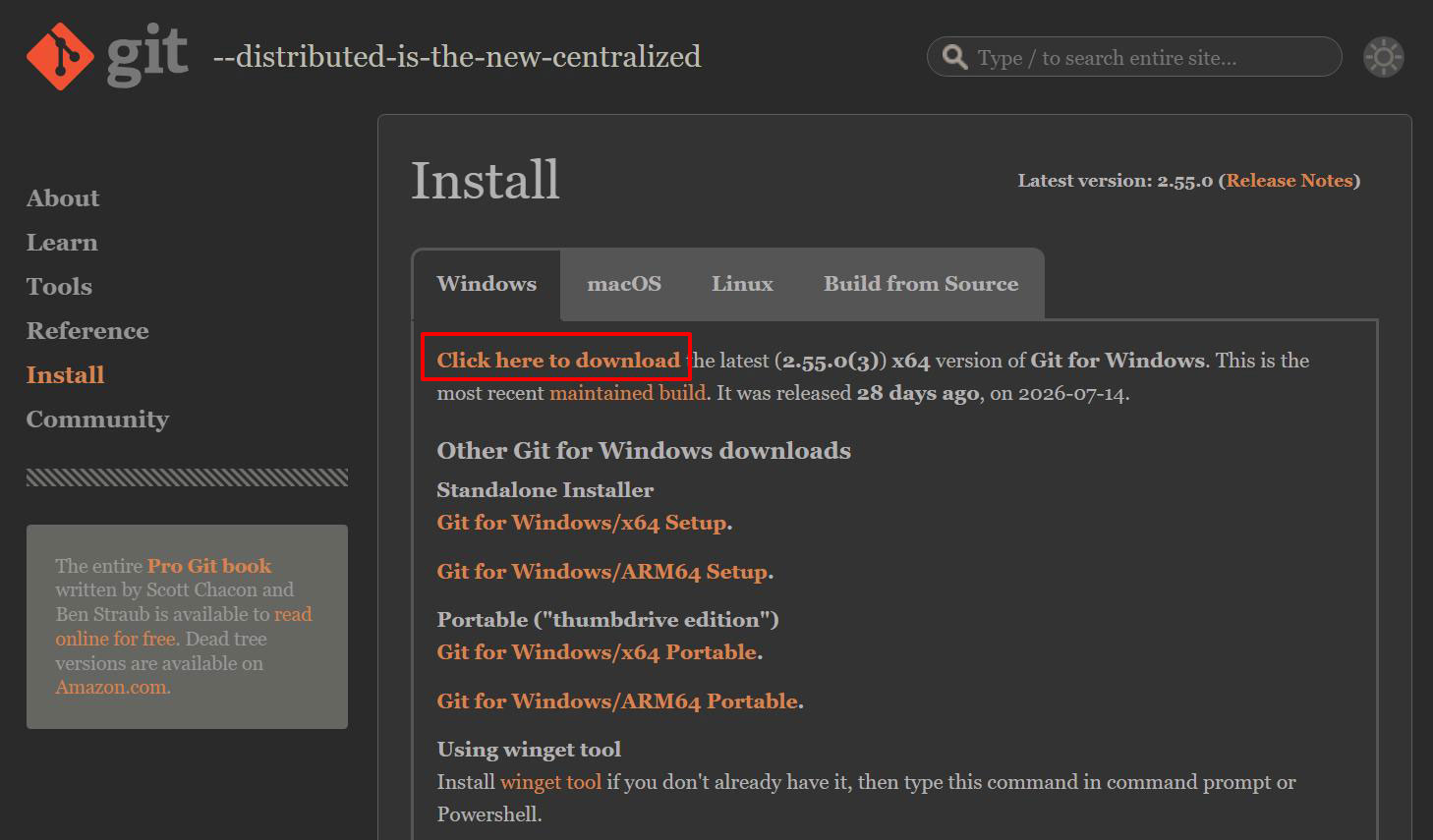Open the Community sidebar link
This screenshot has height=840, width=1433.
point(97,420)
